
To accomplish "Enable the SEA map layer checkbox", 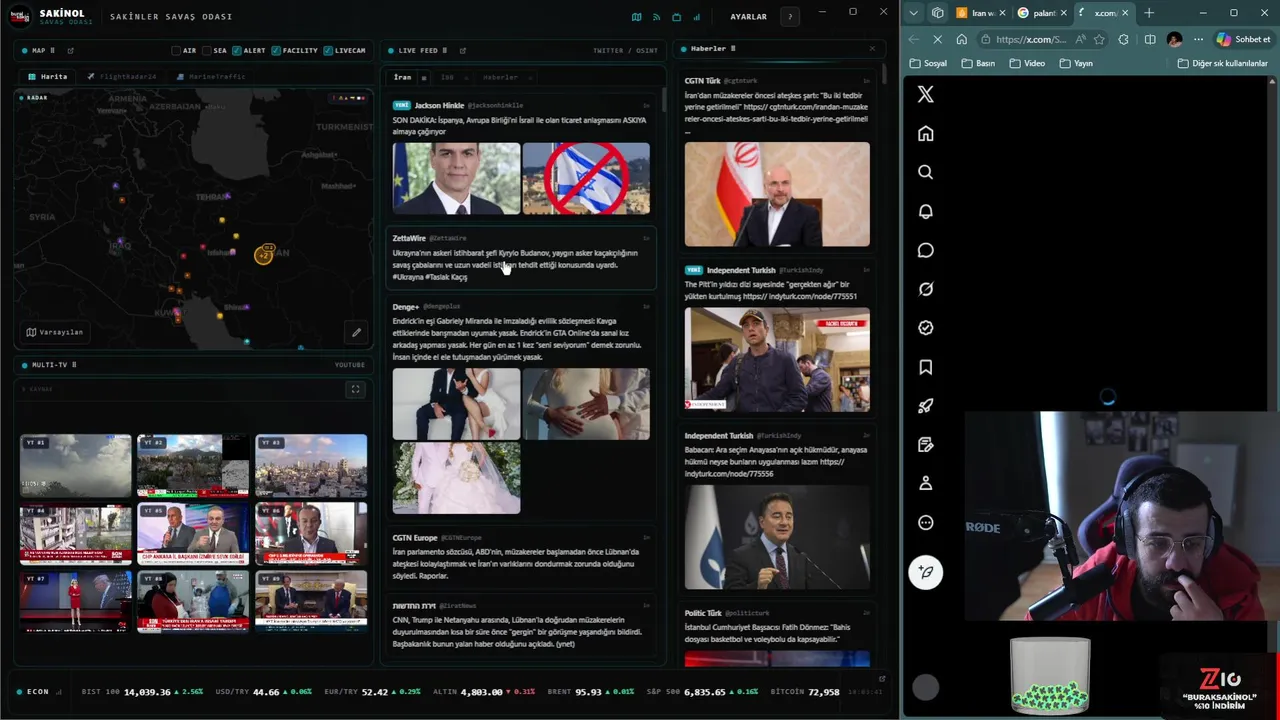I will coord(207,50).
